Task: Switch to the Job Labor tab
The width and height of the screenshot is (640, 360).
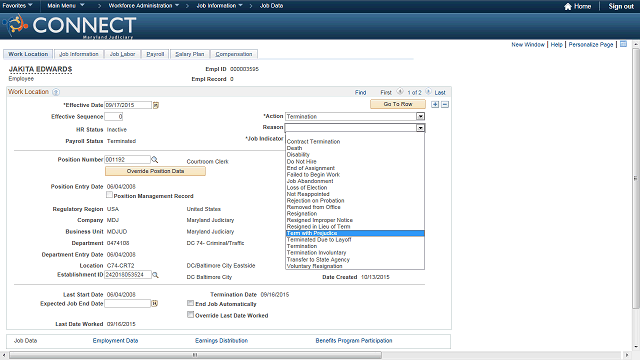Action: tap(122, 54)
